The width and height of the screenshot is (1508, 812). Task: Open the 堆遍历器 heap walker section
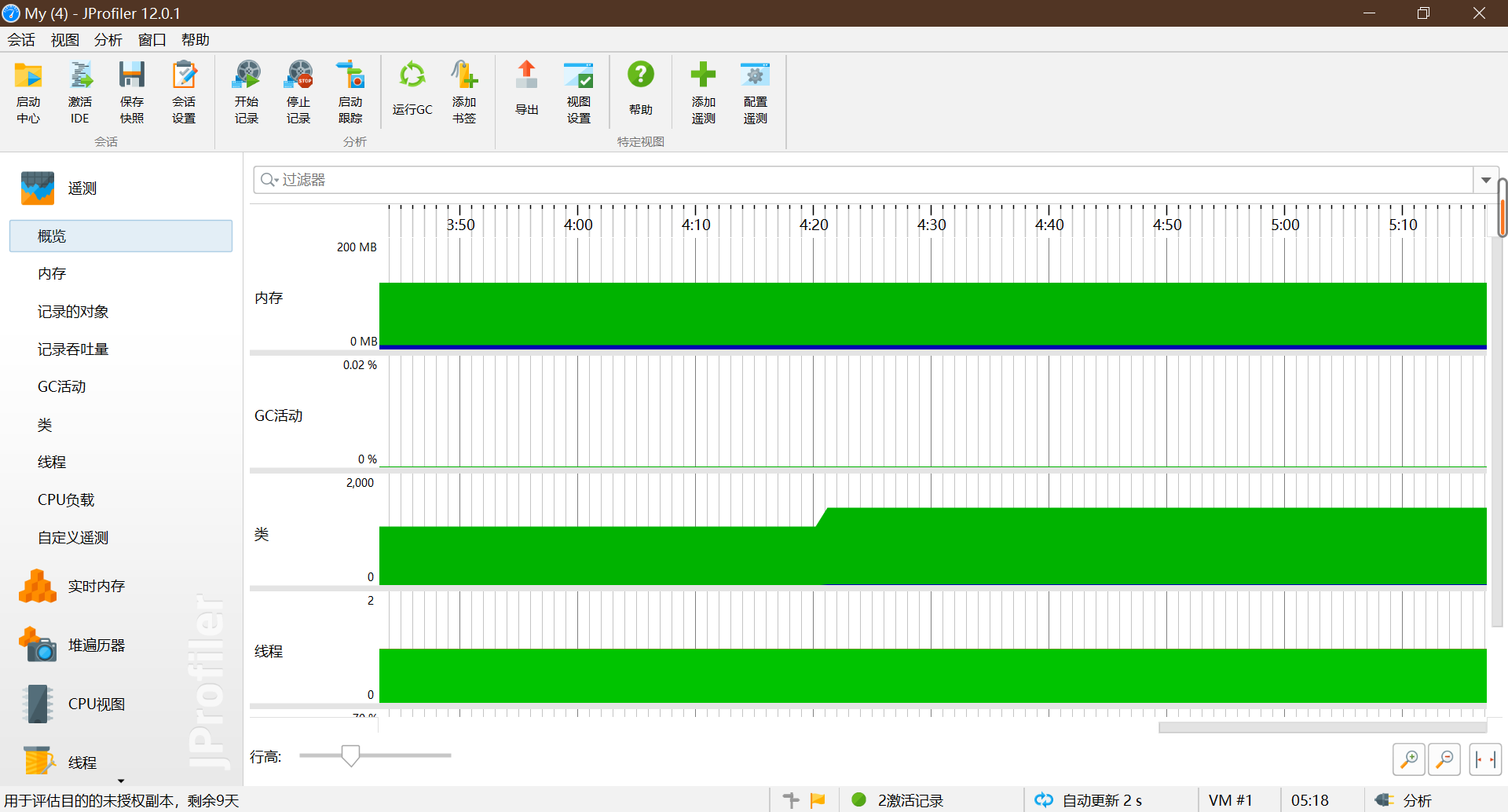tap(72, 646)
